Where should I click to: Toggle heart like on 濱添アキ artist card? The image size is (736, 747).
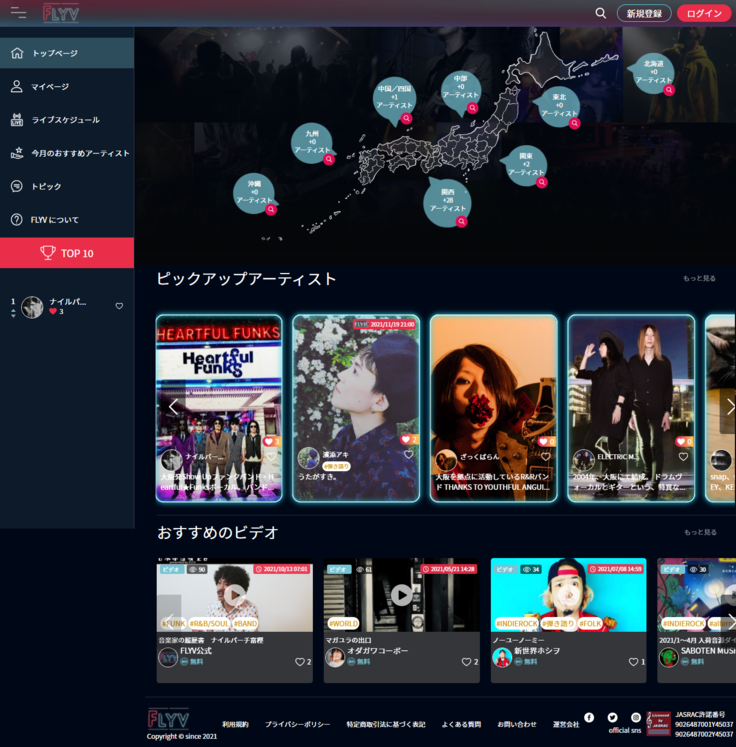point(408,454)
